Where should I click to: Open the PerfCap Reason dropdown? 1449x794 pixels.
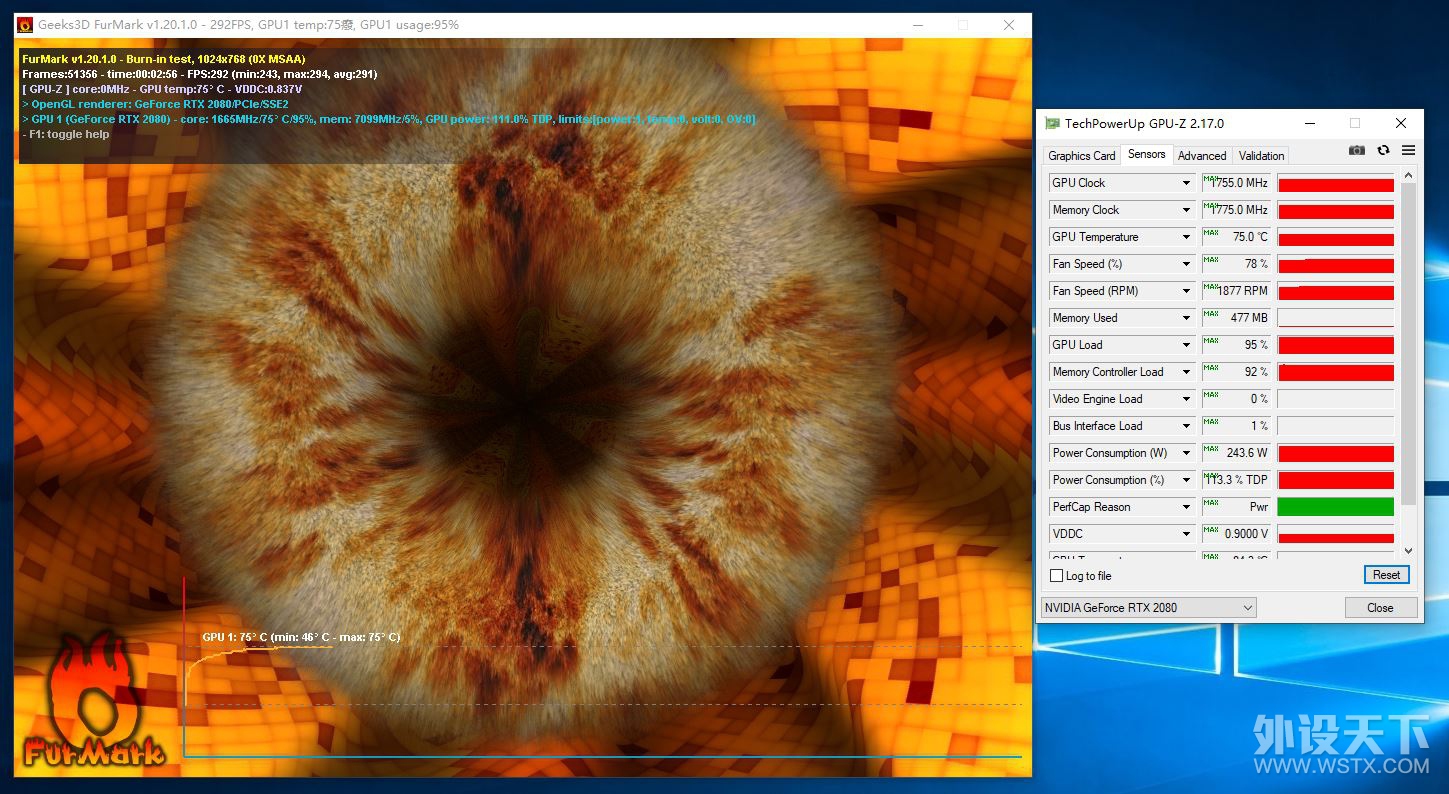pyautogui.click(x=1187, y=507)
